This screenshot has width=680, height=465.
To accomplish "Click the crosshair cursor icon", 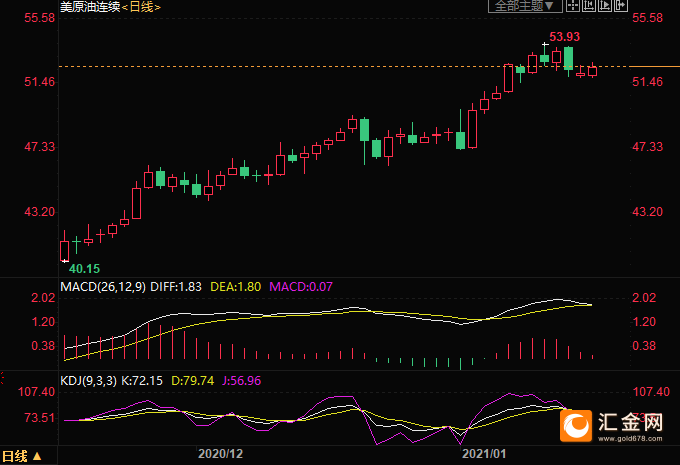I will 573,5.
